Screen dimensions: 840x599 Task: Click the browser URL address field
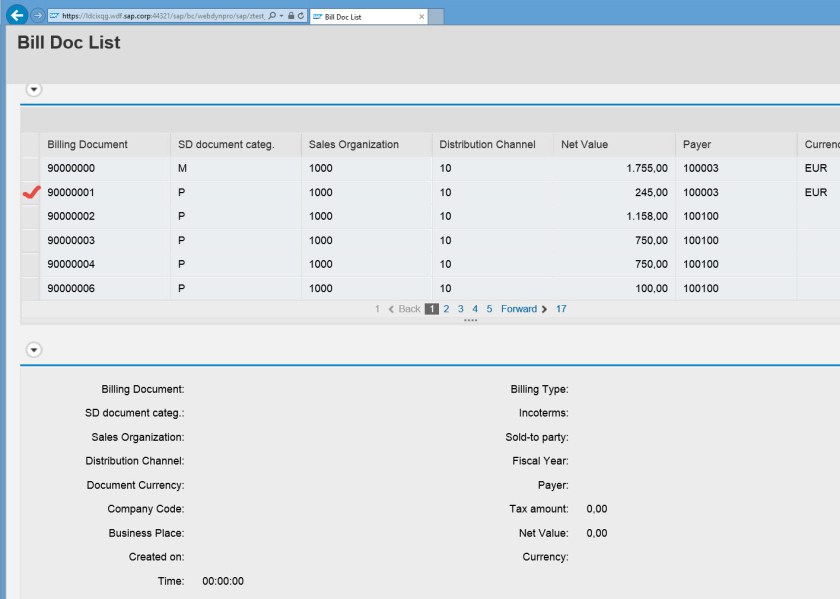pyautogui.click(x=160, y=17)
